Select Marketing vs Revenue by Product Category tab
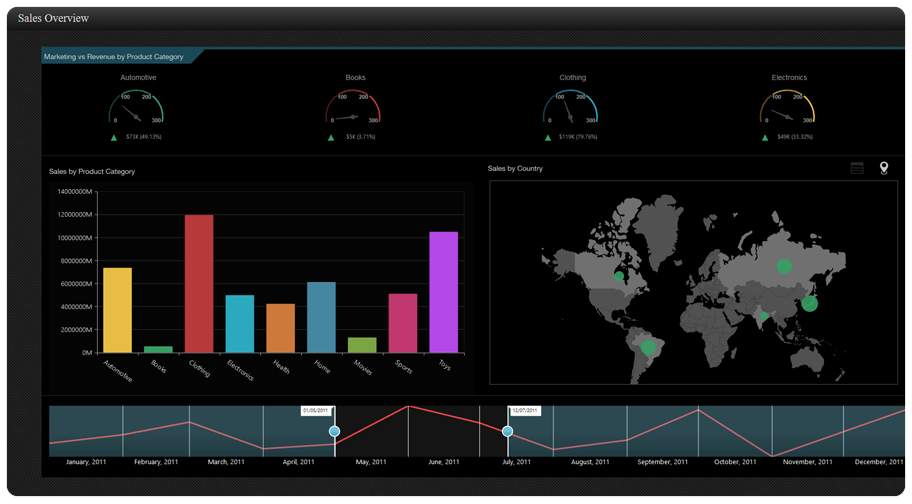The width and height of the screenshot is (912, 504). point(114,57)
